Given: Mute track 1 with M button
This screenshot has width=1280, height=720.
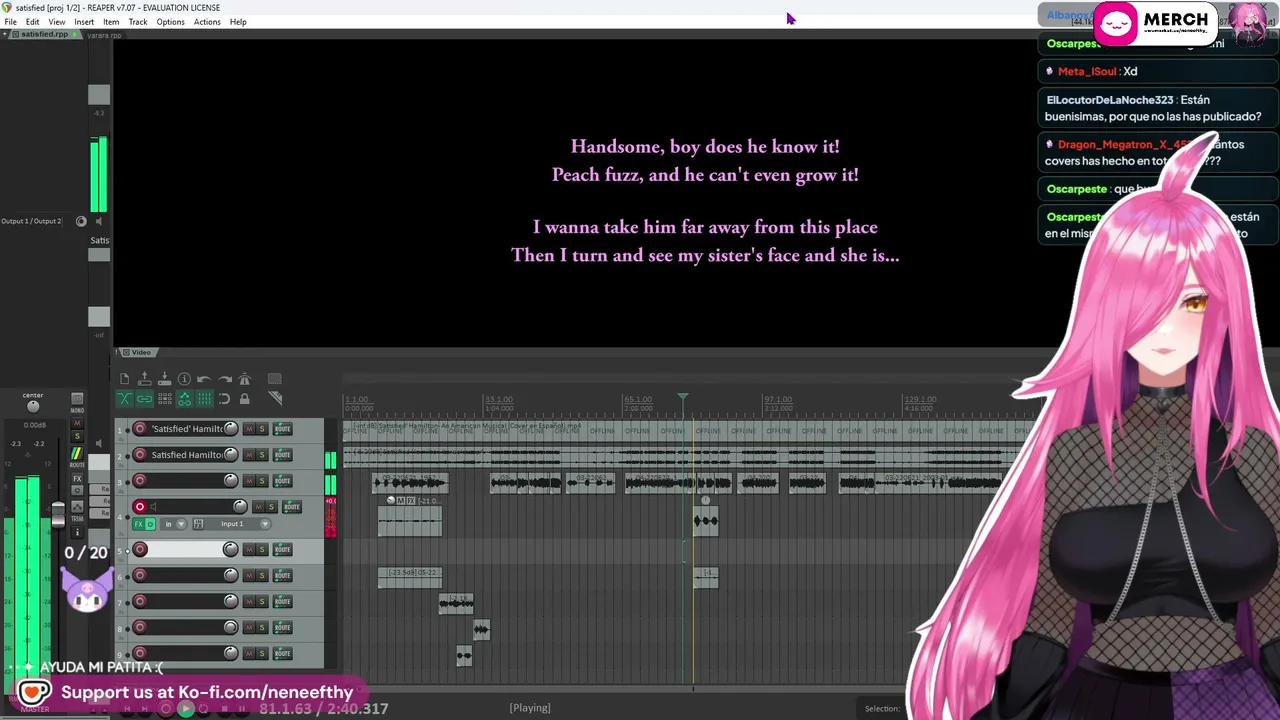Looking at the screenshot, I should [x=249, y=429].
